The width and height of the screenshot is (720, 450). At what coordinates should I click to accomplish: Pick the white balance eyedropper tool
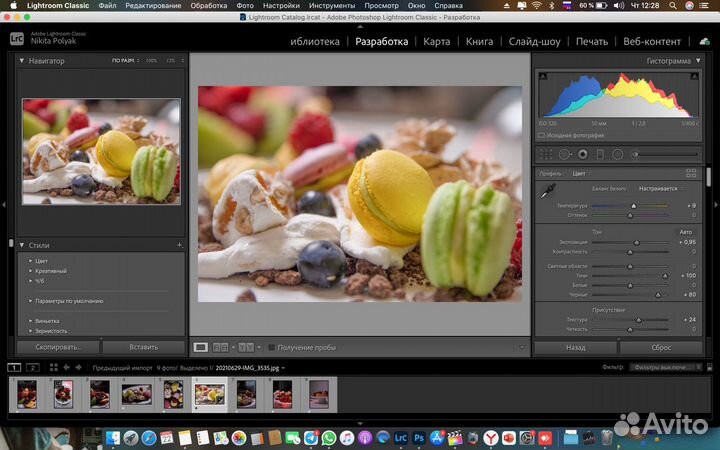(548, 191)
